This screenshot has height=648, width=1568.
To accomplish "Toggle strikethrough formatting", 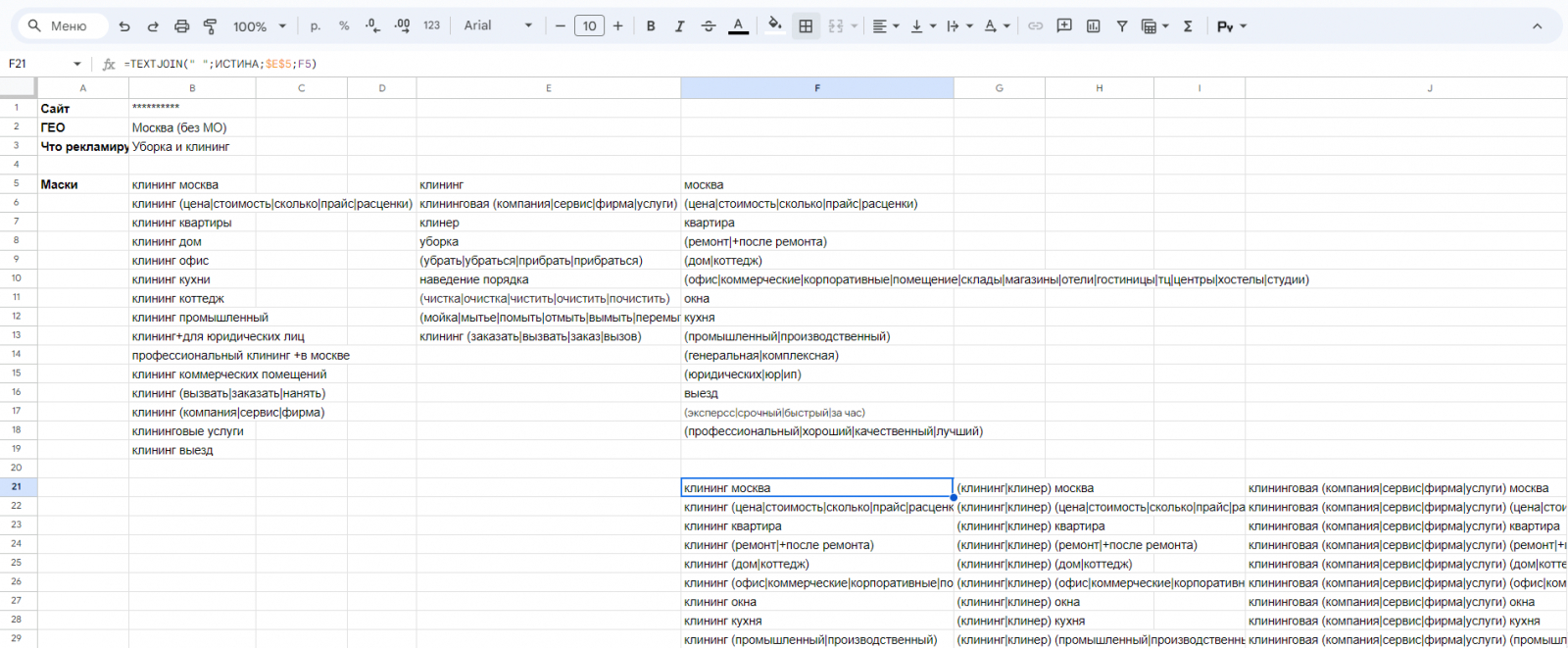I will coord(709,26).
